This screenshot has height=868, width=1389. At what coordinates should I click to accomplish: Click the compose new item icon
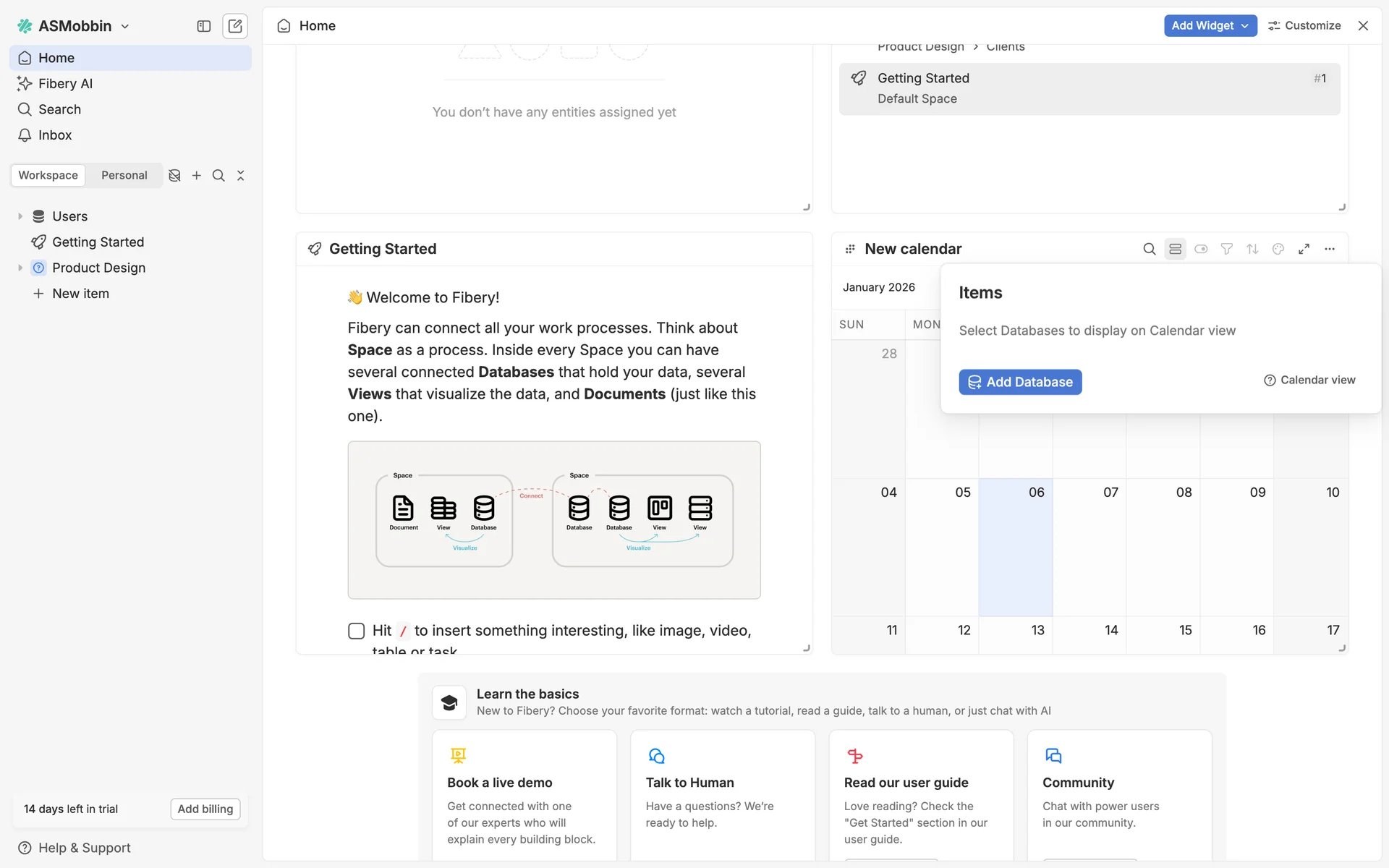tap(235, 26)
